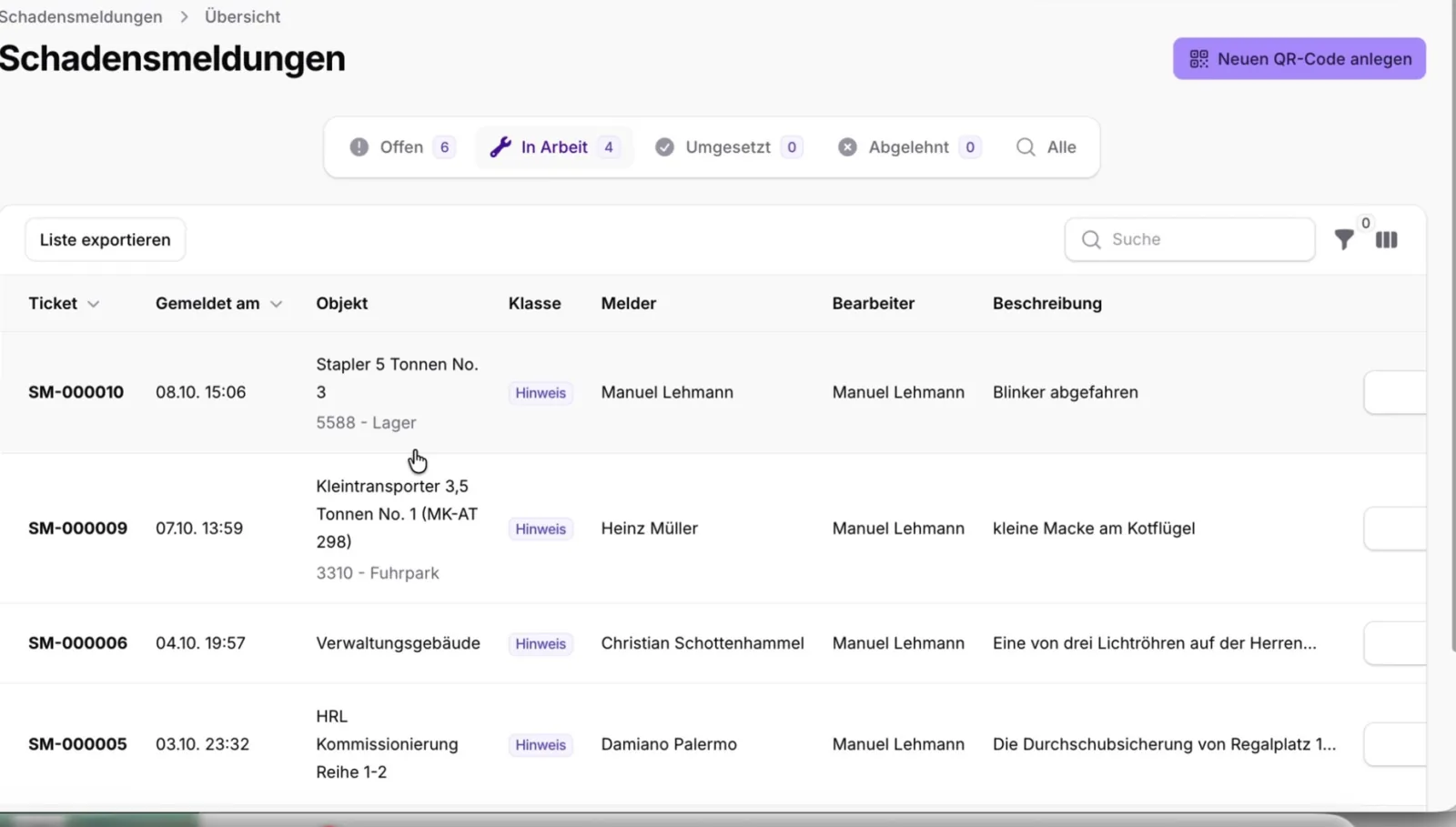Switch to the Offen tab
This screenshot has height=827, width=1456.
(x=402, y=147)
